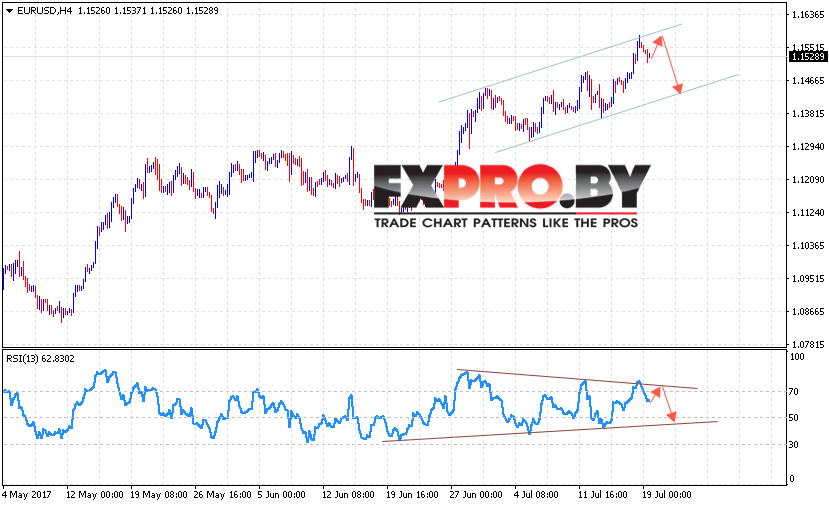Click the 11 Jul 16:00 time label
This screenshot has height=506, width=829.
[603, 495]
